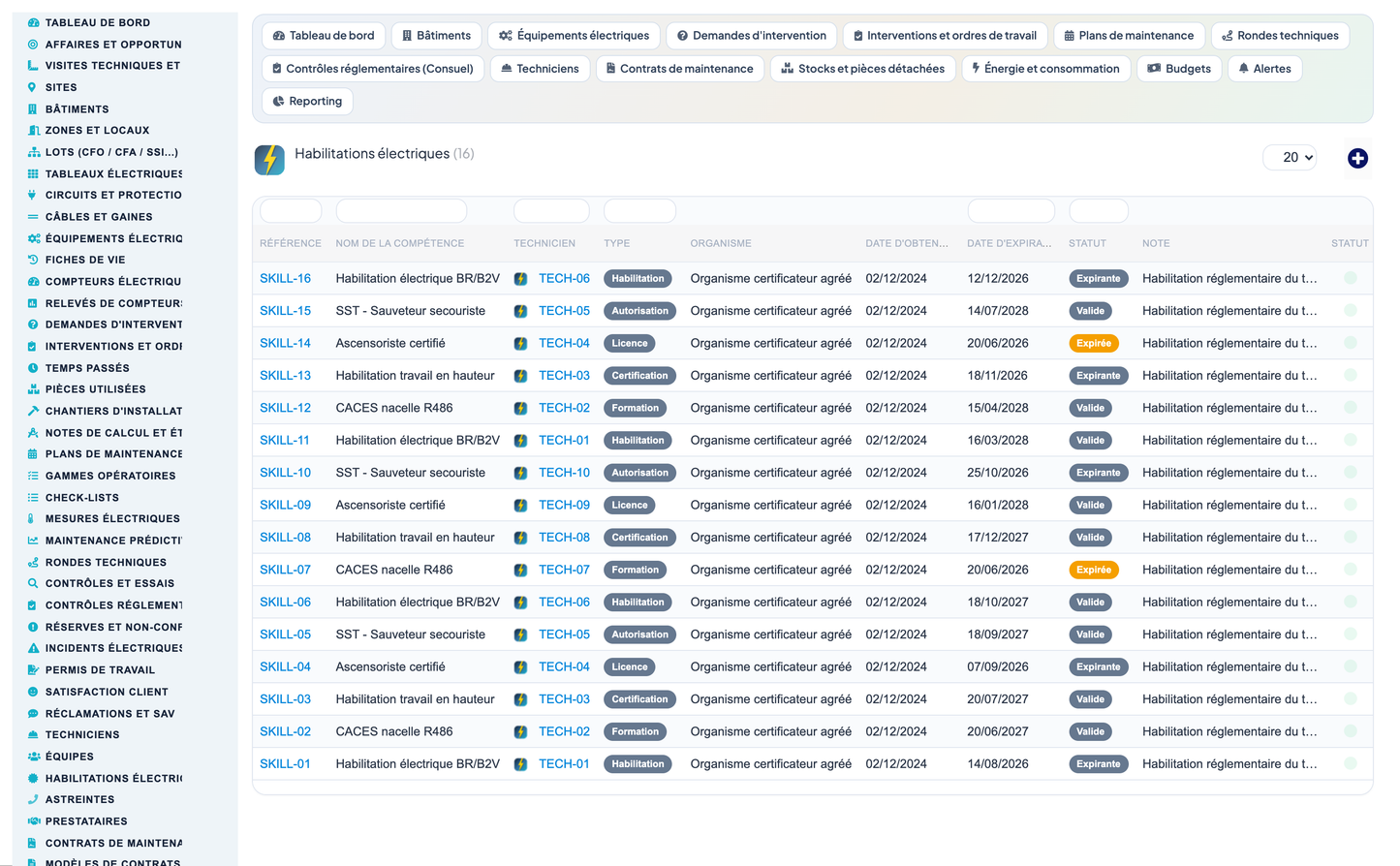Click the Temps passés clock icon
Viewport: 1400px width, 866px height.
(33, 368)
